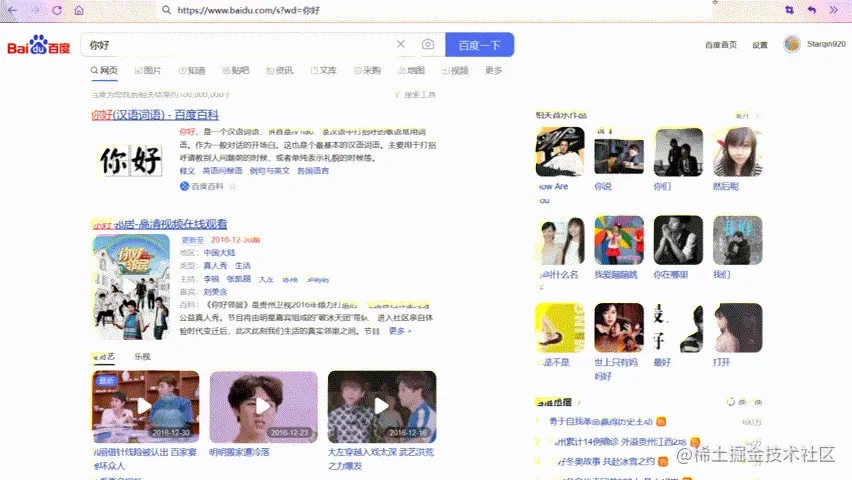Click the 百度一下 search button
Image resolution: width=852 pixels, height=480 pixels.
(479, 45)
